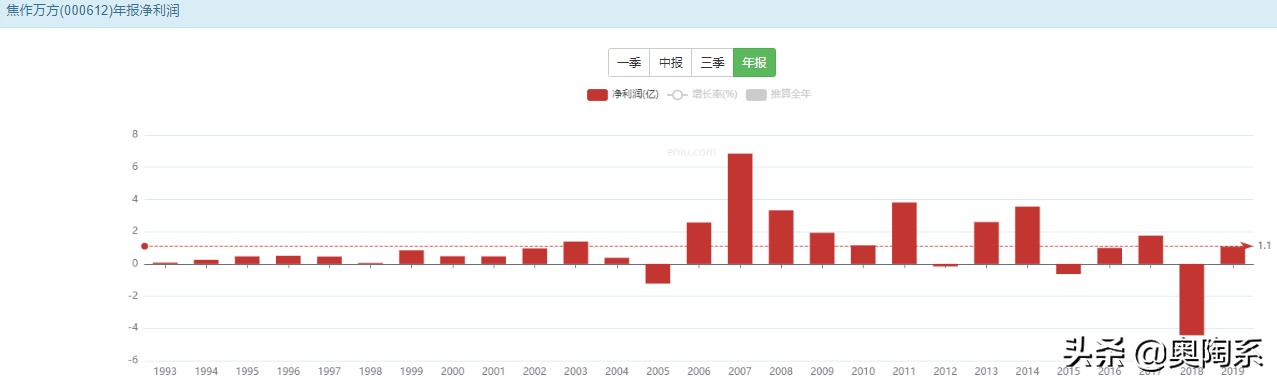Select the 年报 annual report tab

coord(755,62)
